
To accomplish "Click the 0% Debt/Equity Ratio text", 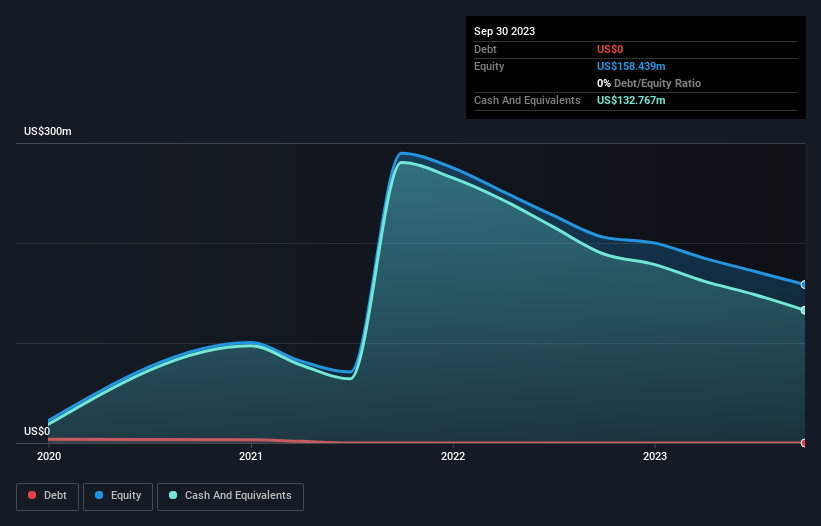I will [x=649, y=83].
